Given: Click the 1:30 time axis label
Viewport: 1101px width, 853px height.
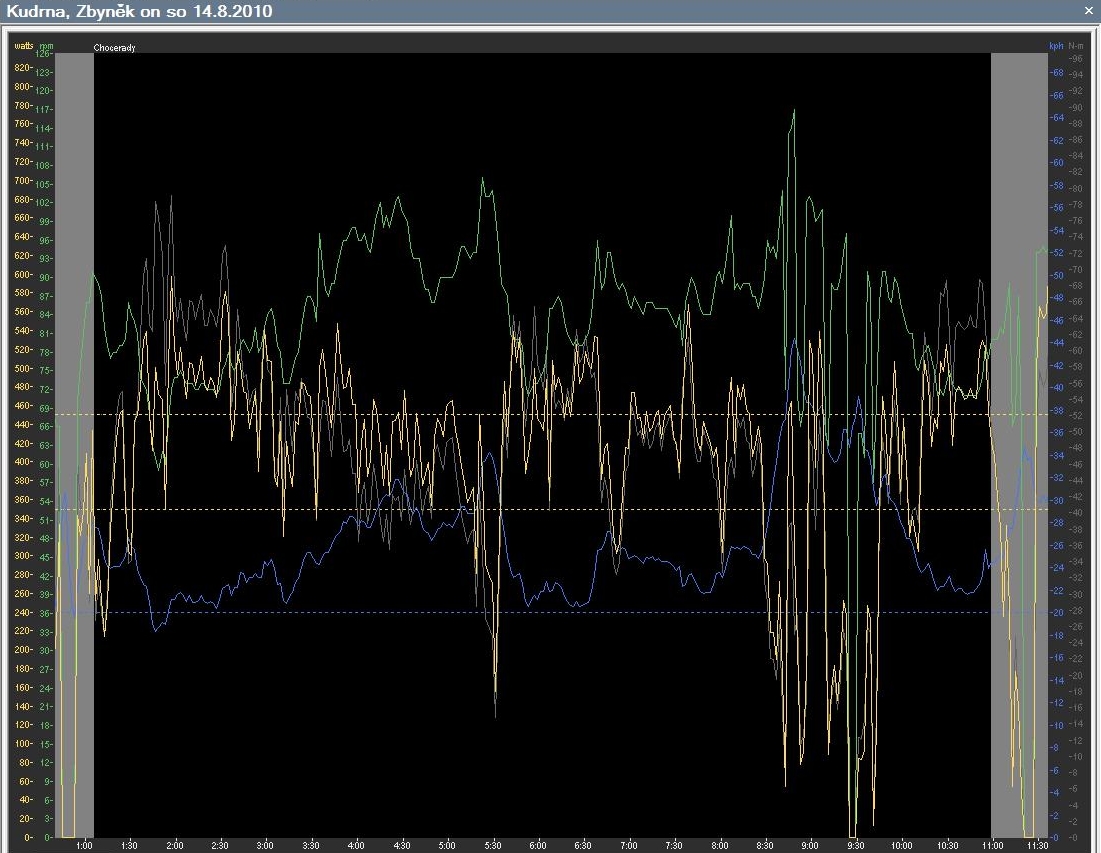Looking at the screenshot, I should point(129,845).
